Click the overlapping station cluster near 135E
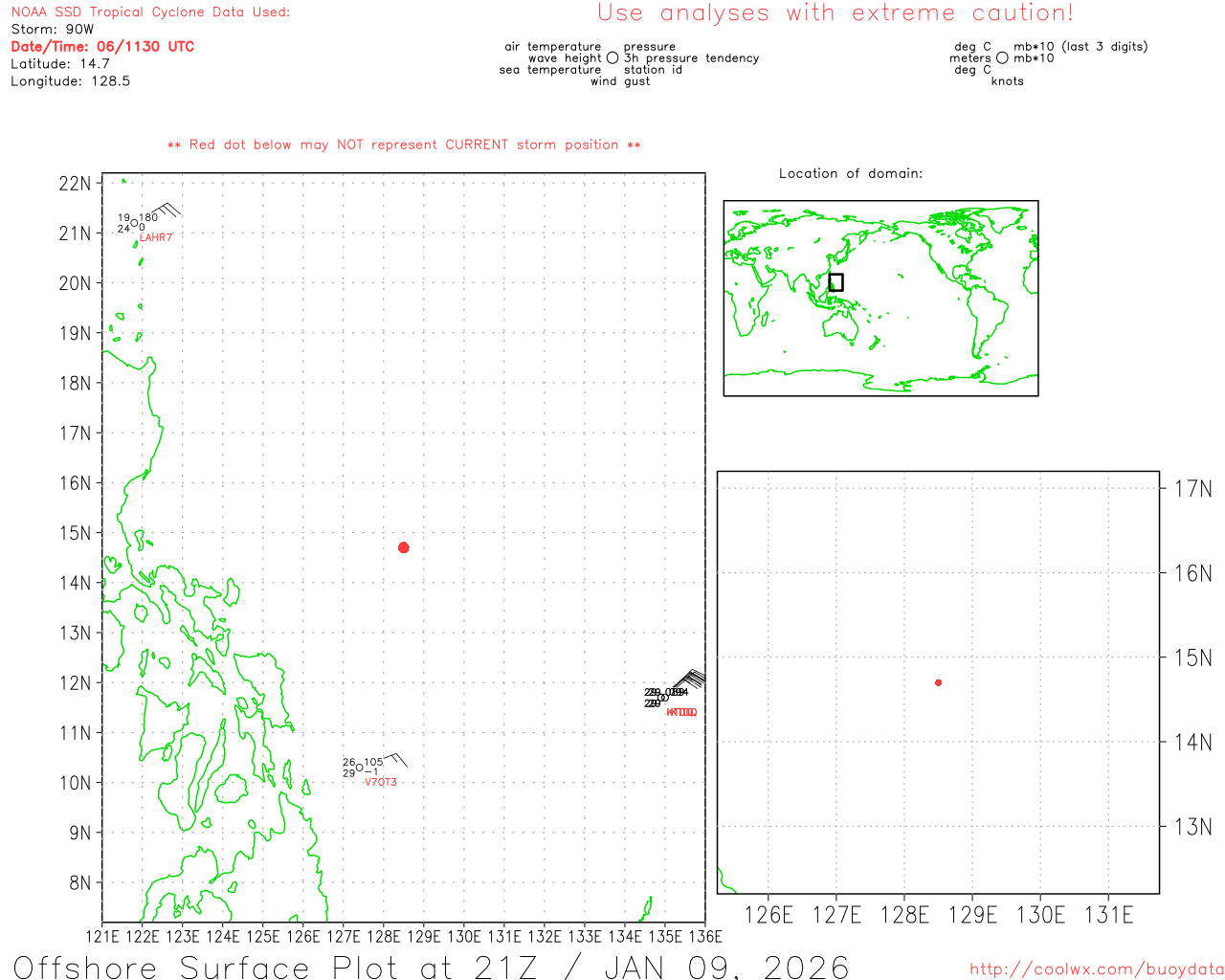Screen dimensions: 1225x980 coord(662,698)
